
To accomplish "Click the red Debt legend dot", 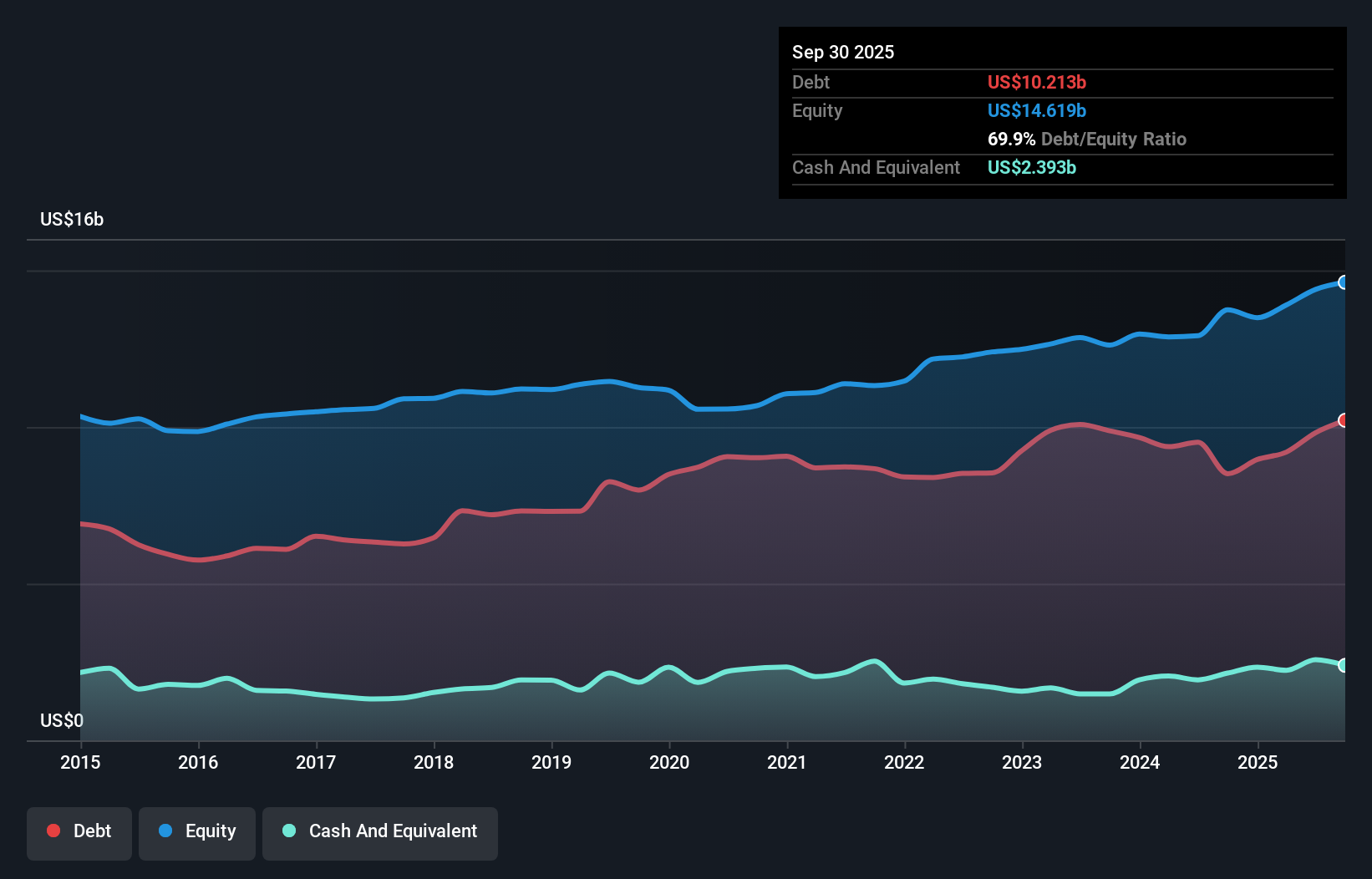I will click(x=52, y=831).
